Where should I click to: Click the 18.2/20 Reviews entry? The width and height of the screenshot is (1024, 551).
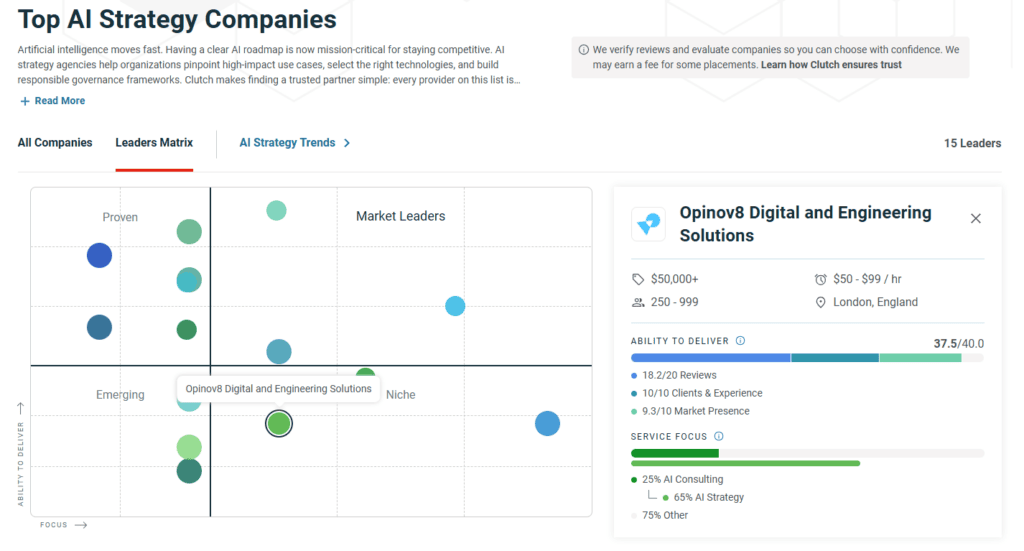[x=679, y=375]
